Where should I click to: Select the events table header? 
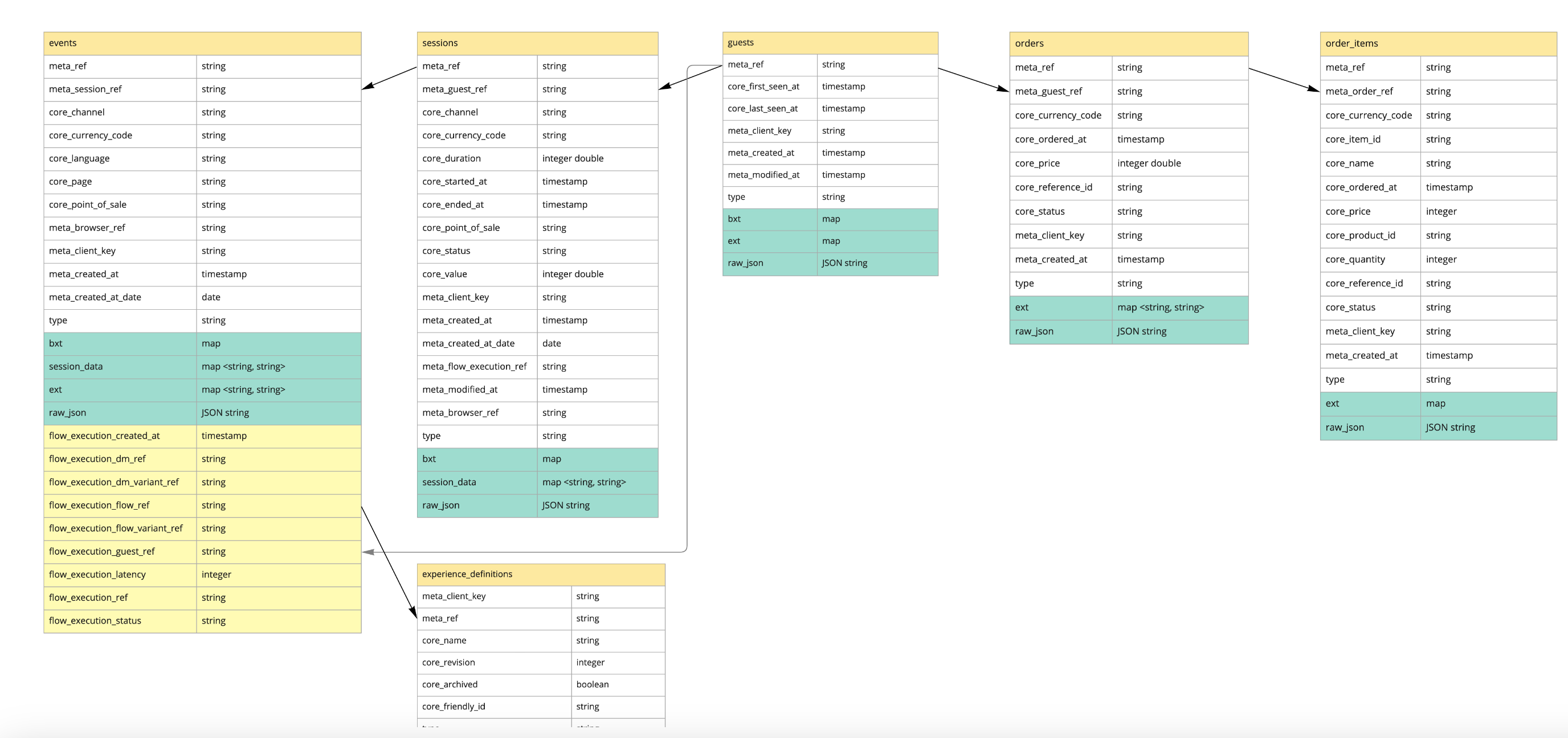click(202, 43)
